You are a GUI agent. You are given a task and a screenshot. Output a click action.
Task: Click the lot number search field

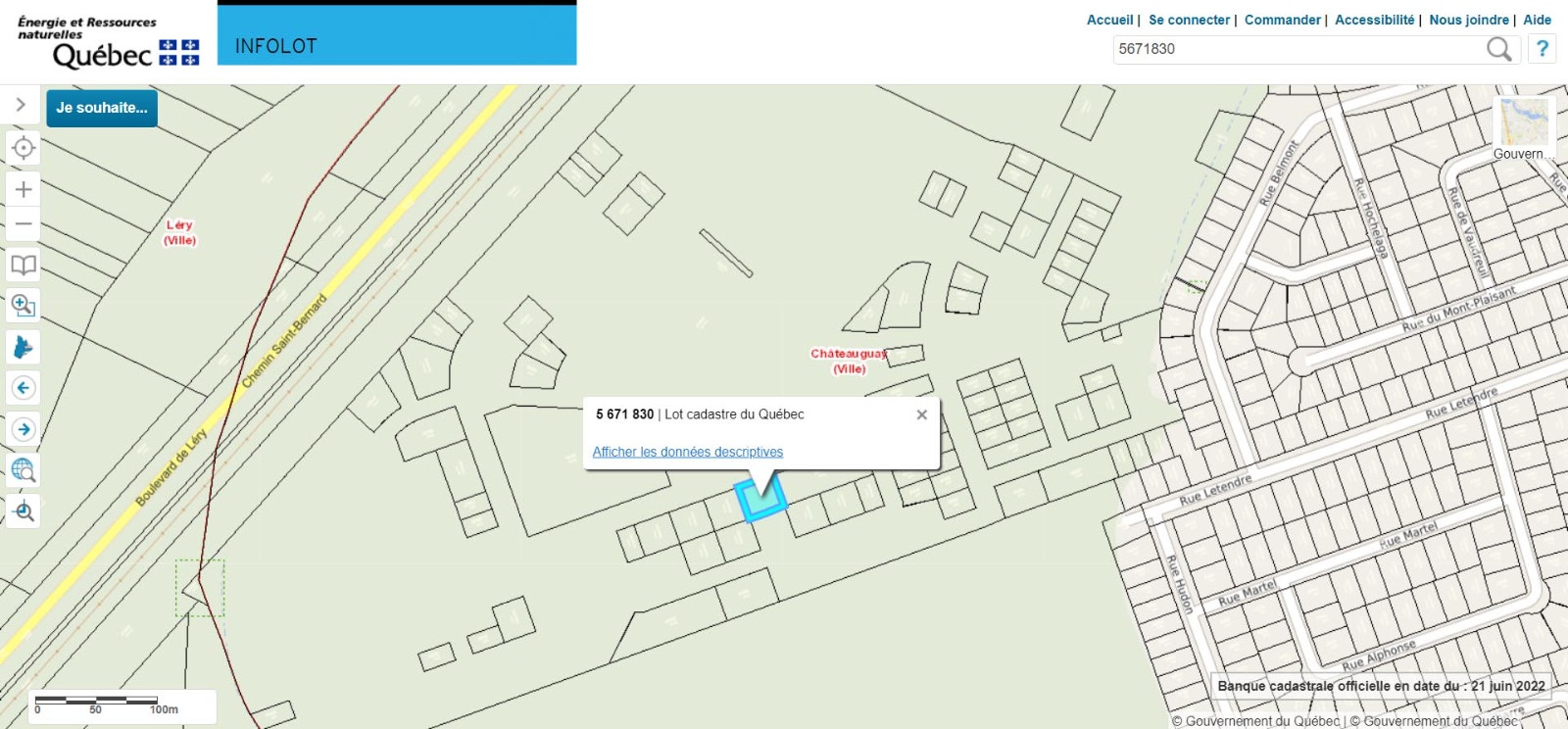pos(1298,49)
